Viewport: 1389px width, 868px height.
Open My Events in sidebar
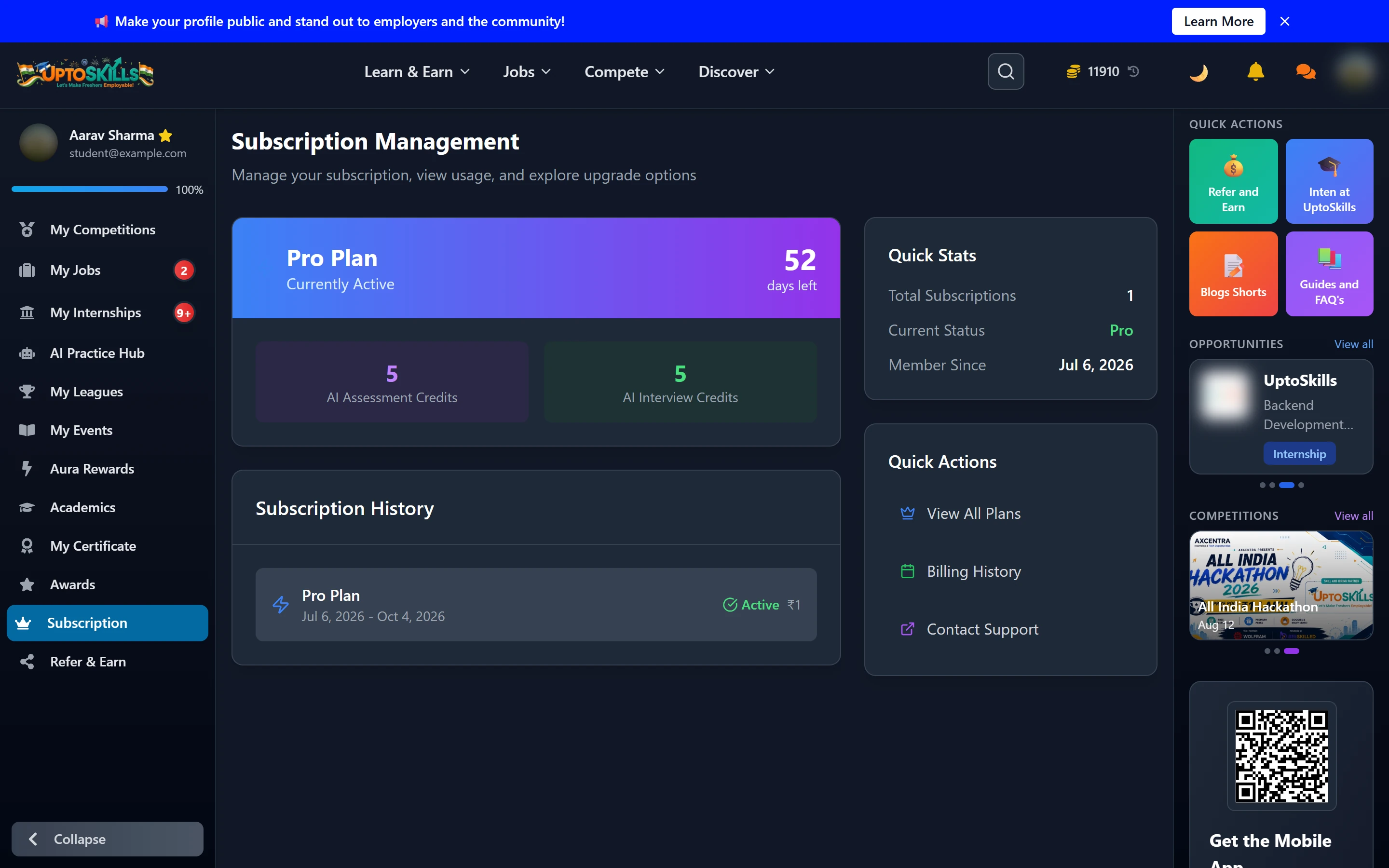tap(108, 430)
